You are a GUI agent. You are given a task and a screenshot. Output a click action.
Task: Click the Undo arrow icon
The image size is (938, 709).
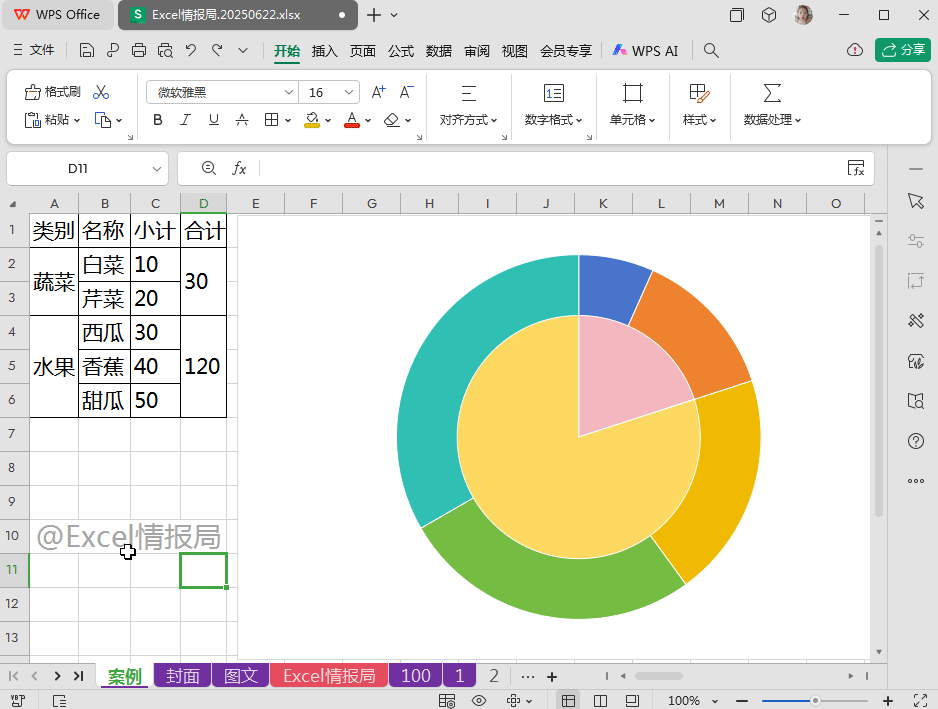pyautogui.click(x=191, y=50)
